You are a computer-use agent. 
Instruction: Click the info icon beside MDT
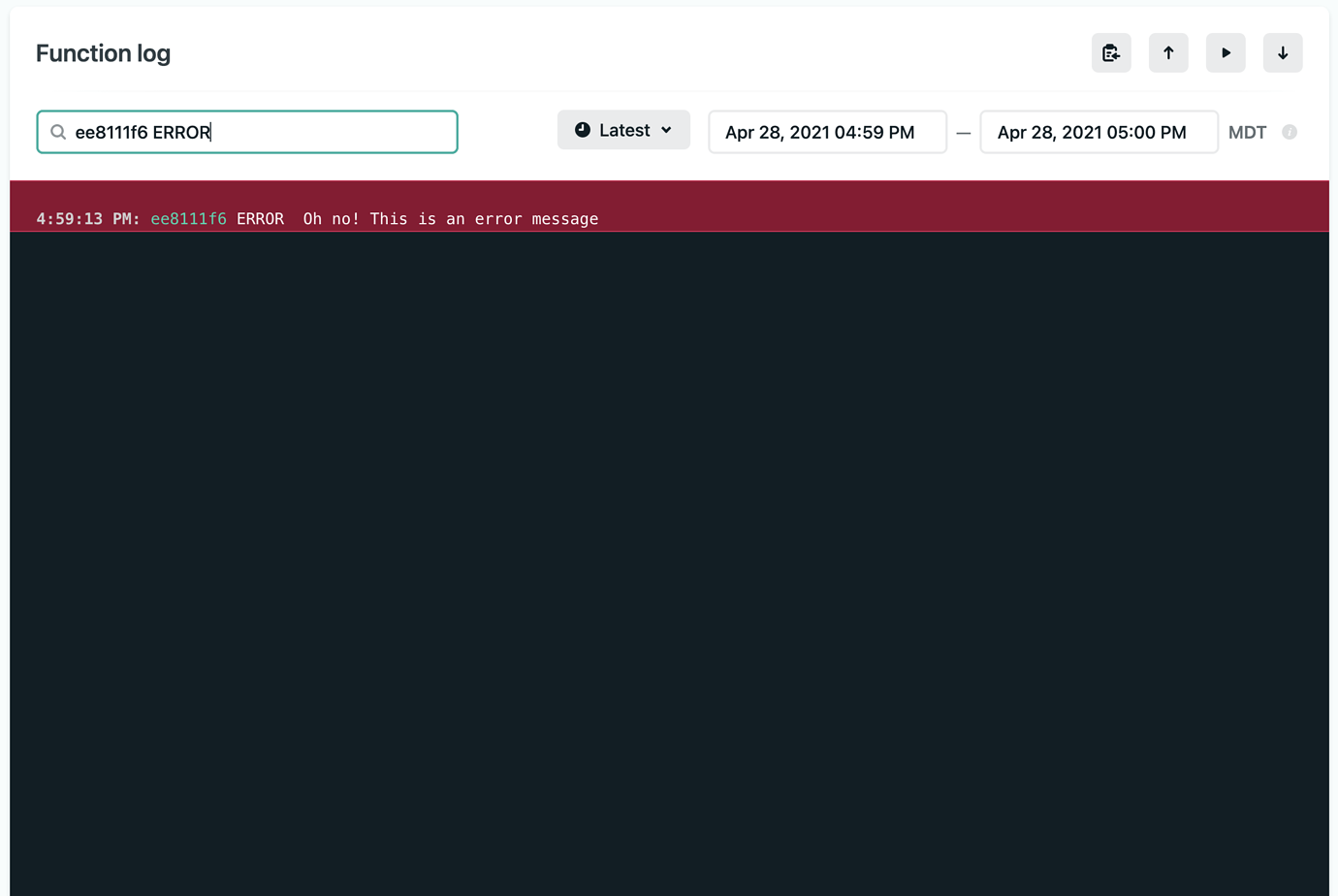pyautogui.click(x=1289, y=132)
